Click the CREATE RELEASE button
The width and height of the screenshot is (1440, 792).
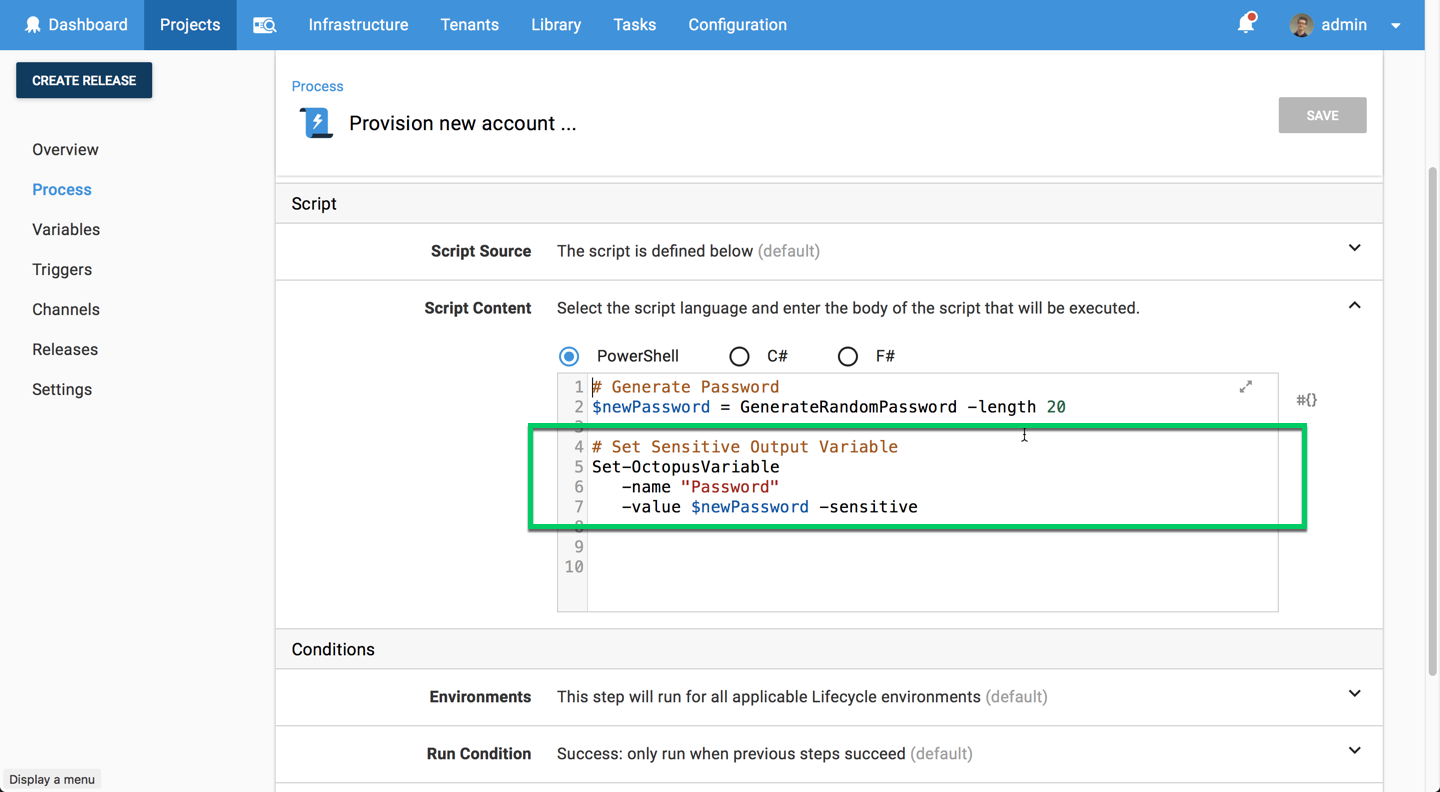coord(84,81)
